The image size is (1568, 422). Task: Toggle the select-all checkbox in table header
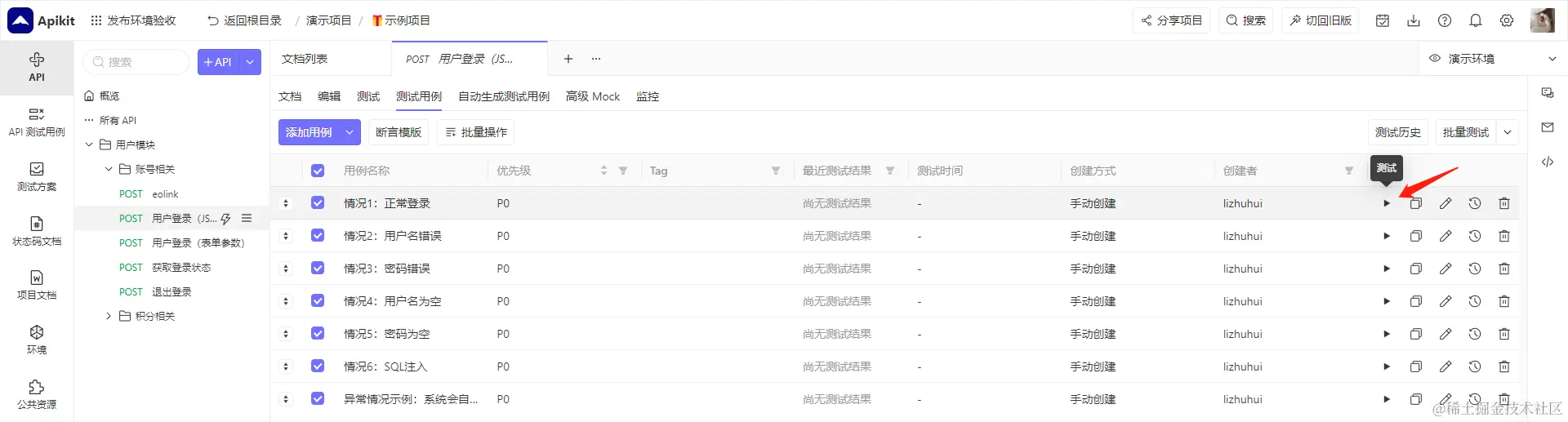pos(318,171)
